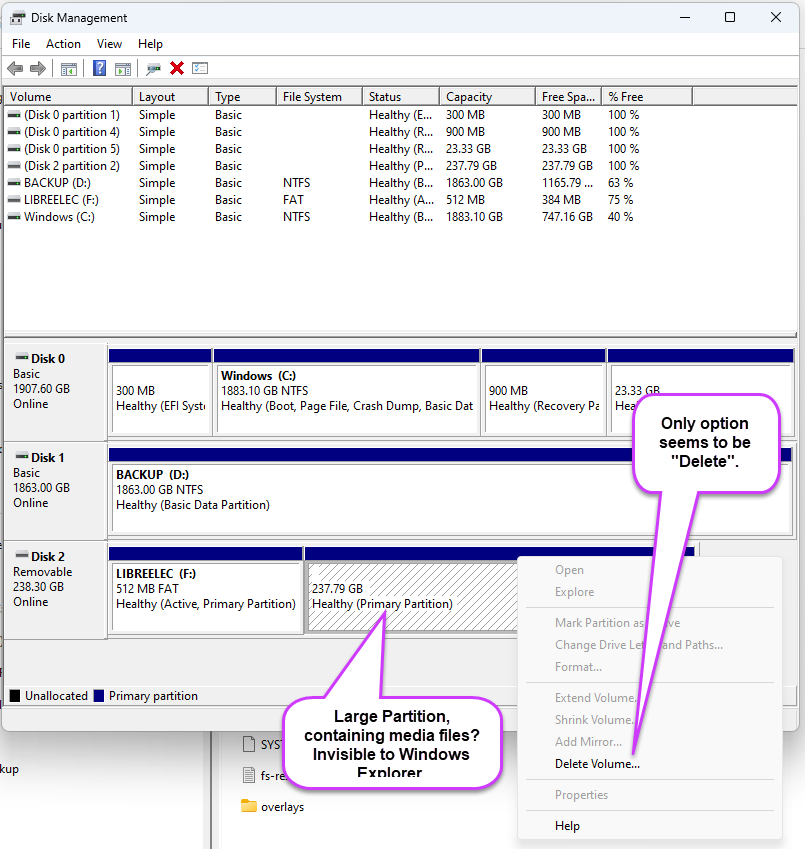This screenshot has width=805, height=849.
Task: Toggle the action pane toolbar icon
Action: pyautogui.click(x=123, y=68)
